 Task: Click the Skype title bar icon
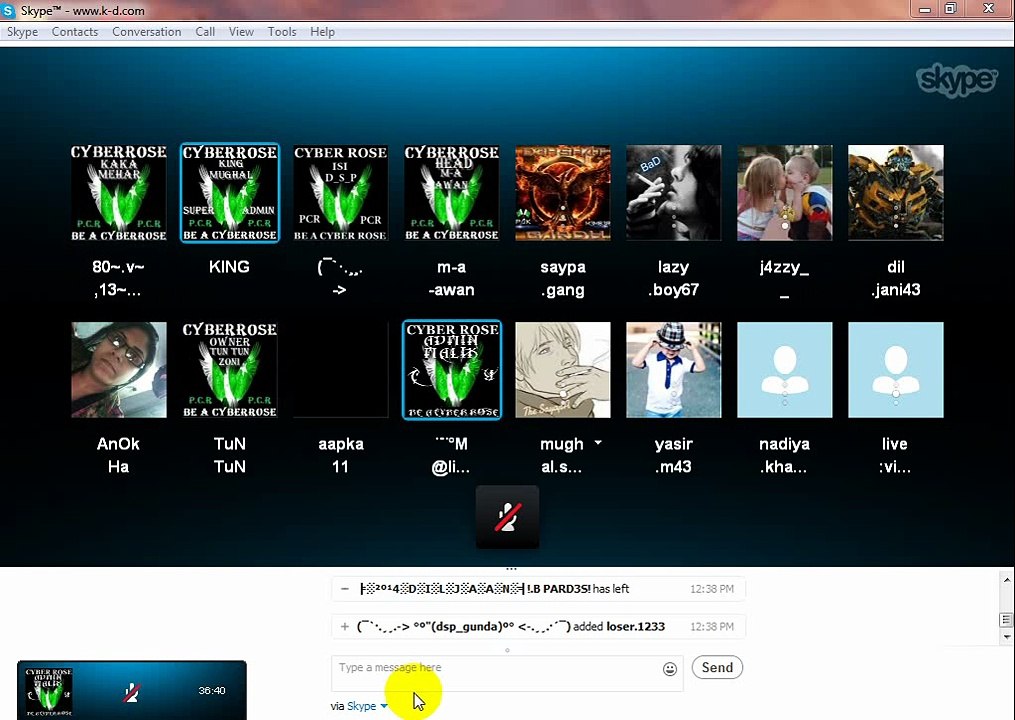[x=8, y=10]
